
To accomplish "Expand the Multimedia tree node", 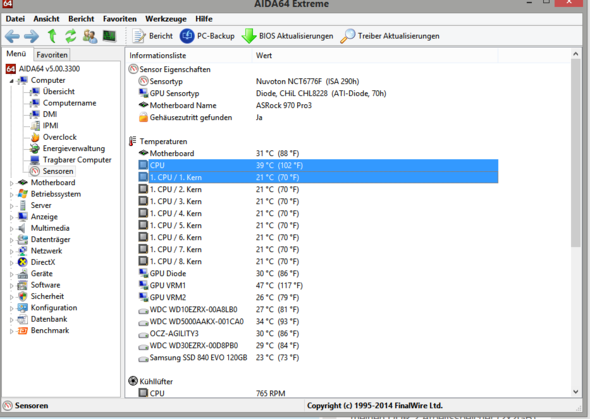I will (x=11, y=229).
